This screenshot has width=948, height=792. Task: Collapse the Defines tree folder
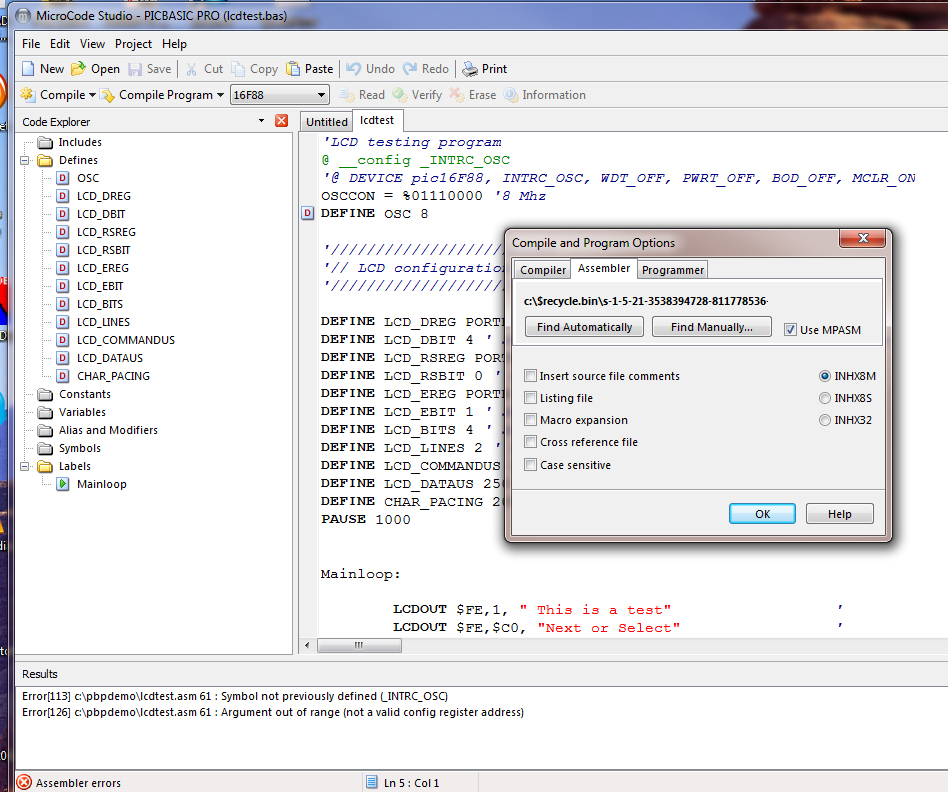(x=25, y=160)
